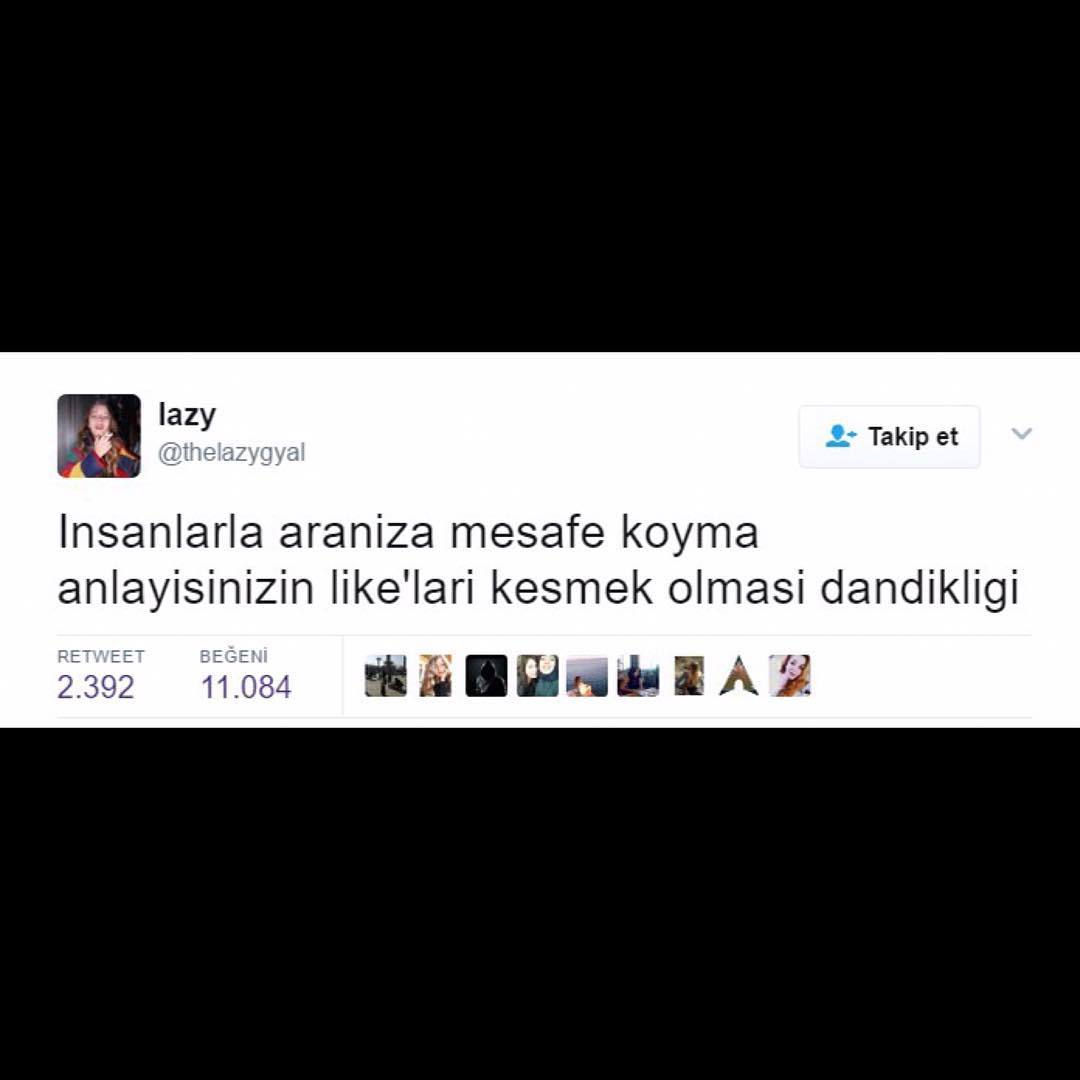This screenshot has height=1080, width=1080.
Task: Open the dark hooded figure avatar
Action: point(486,676)
